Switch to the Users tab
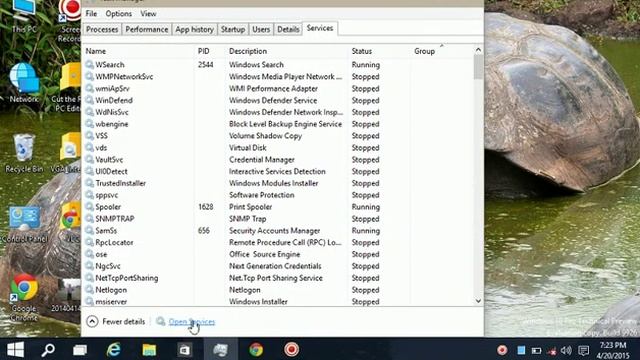Screen dimensions: 640x360 (x=261, y=29)
